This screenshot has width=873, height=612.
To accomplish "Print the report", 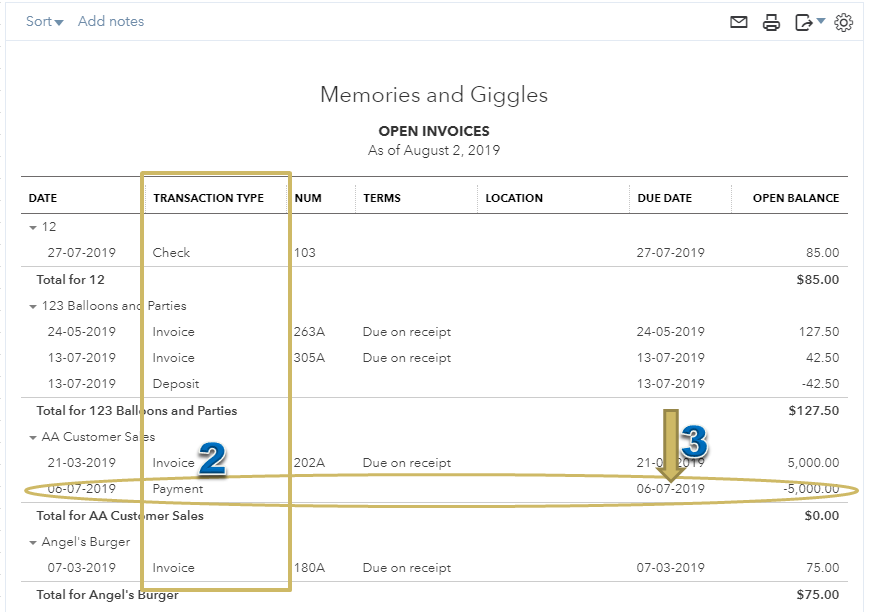I will 770,21.
